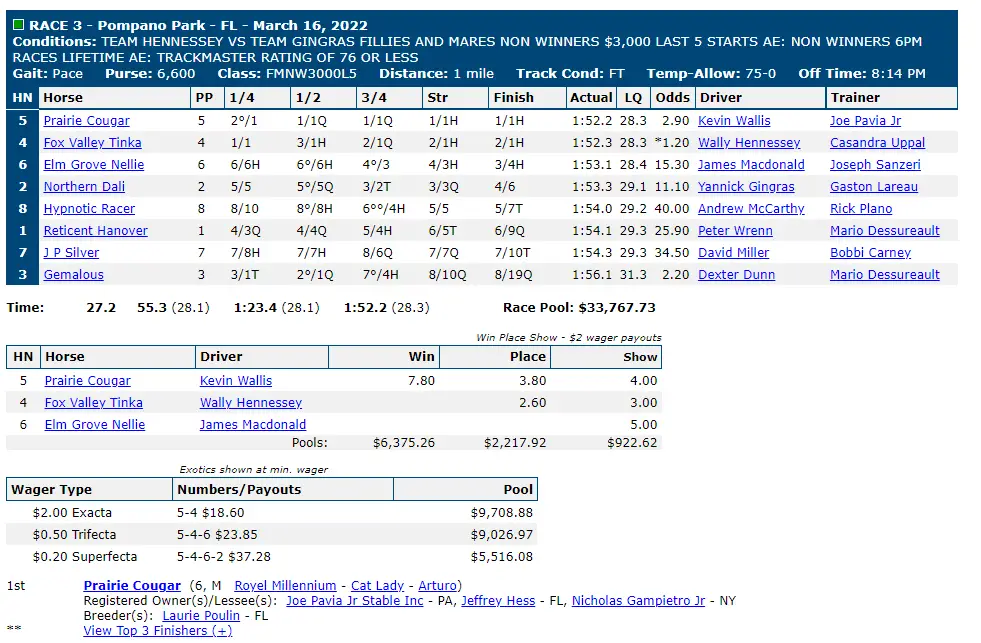The width and height of the screenshot is (981, 643).
Task: Click the $9,708.88 exacta pool
Action: 502,512
